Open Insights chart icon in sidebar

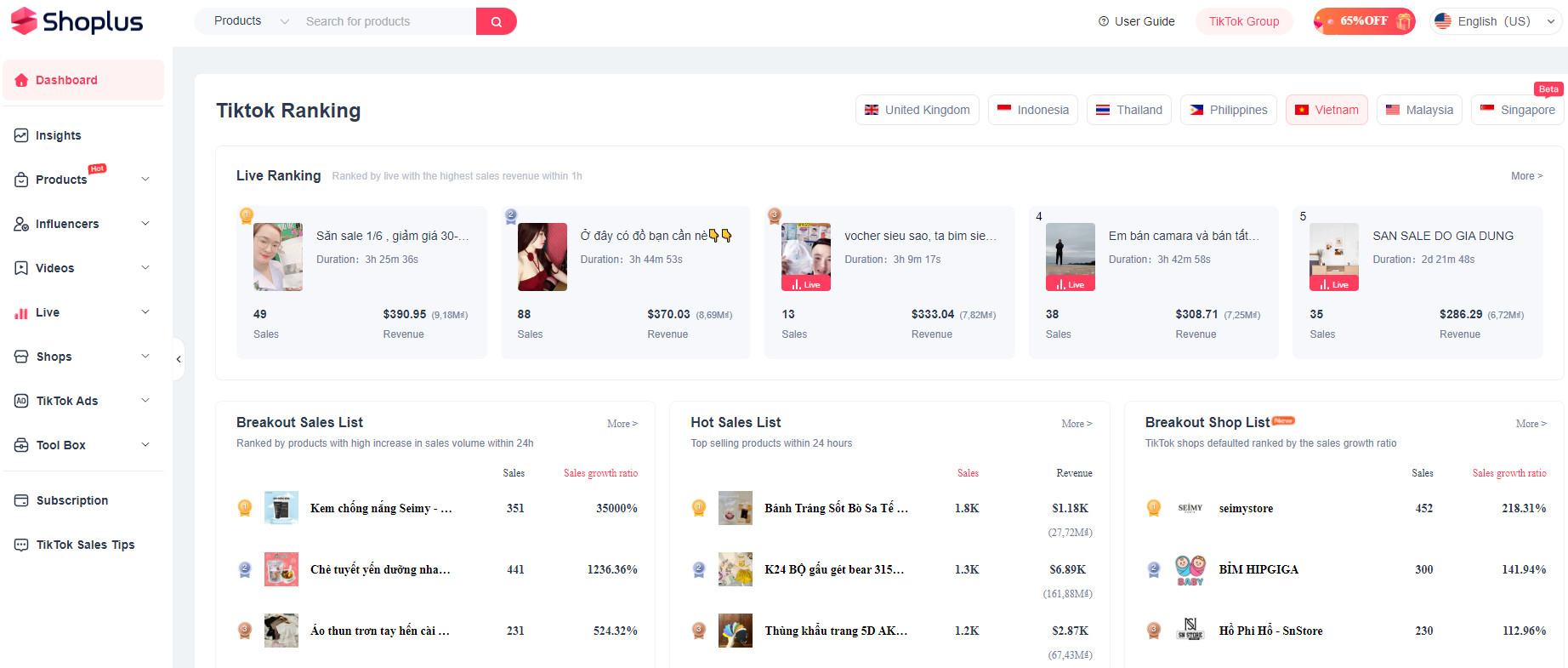pyautogui.click(x=21, y=135)
